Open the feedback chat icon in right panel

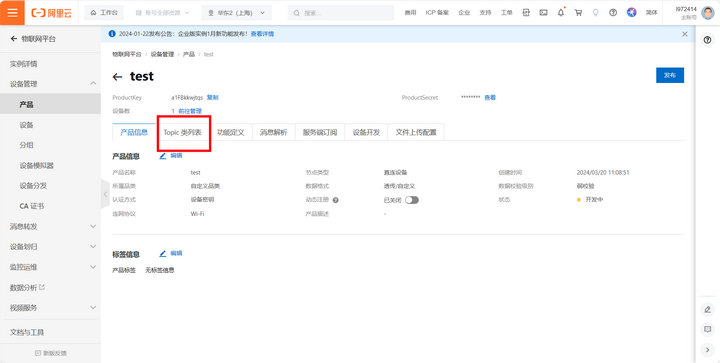(707, 329)
